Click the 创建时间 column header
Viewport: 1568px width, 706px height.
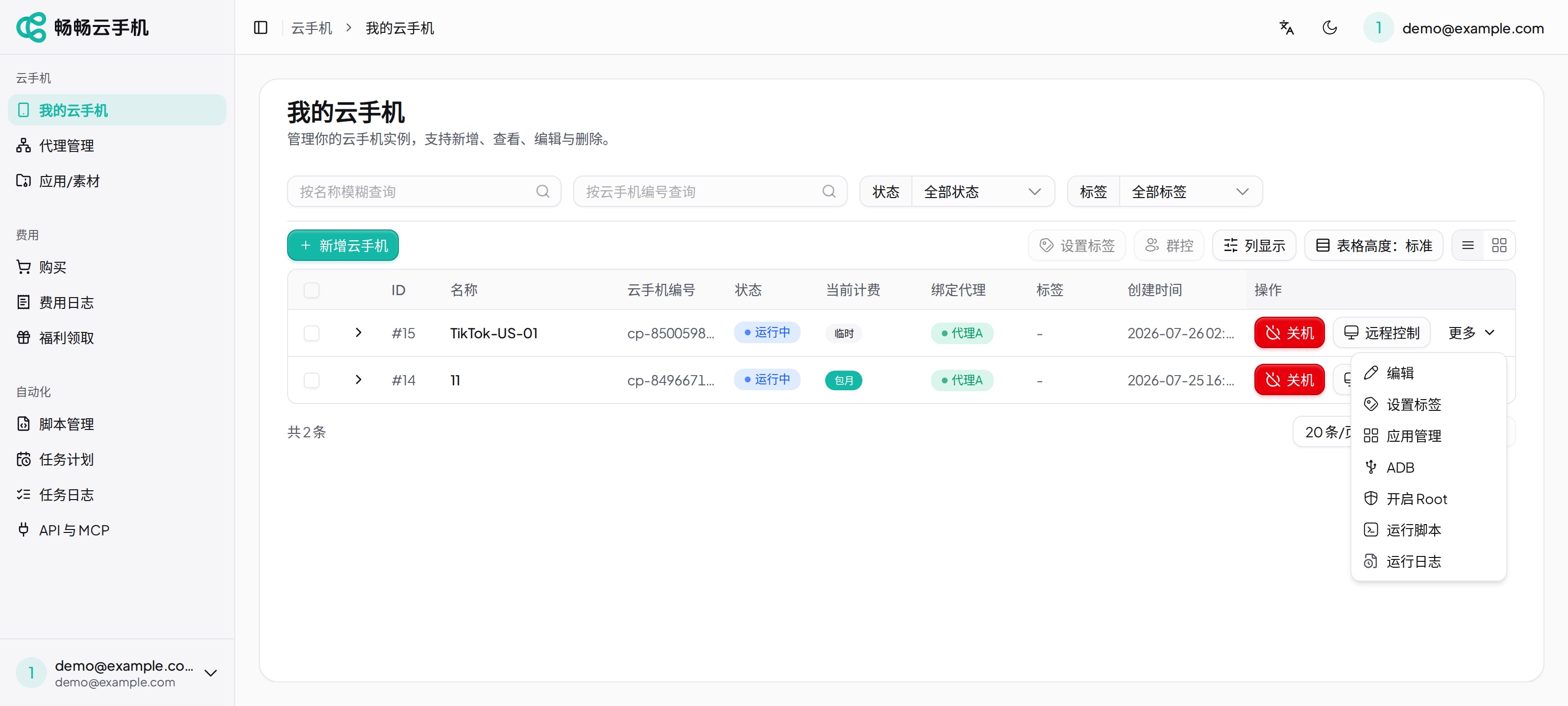[1155, 290]
